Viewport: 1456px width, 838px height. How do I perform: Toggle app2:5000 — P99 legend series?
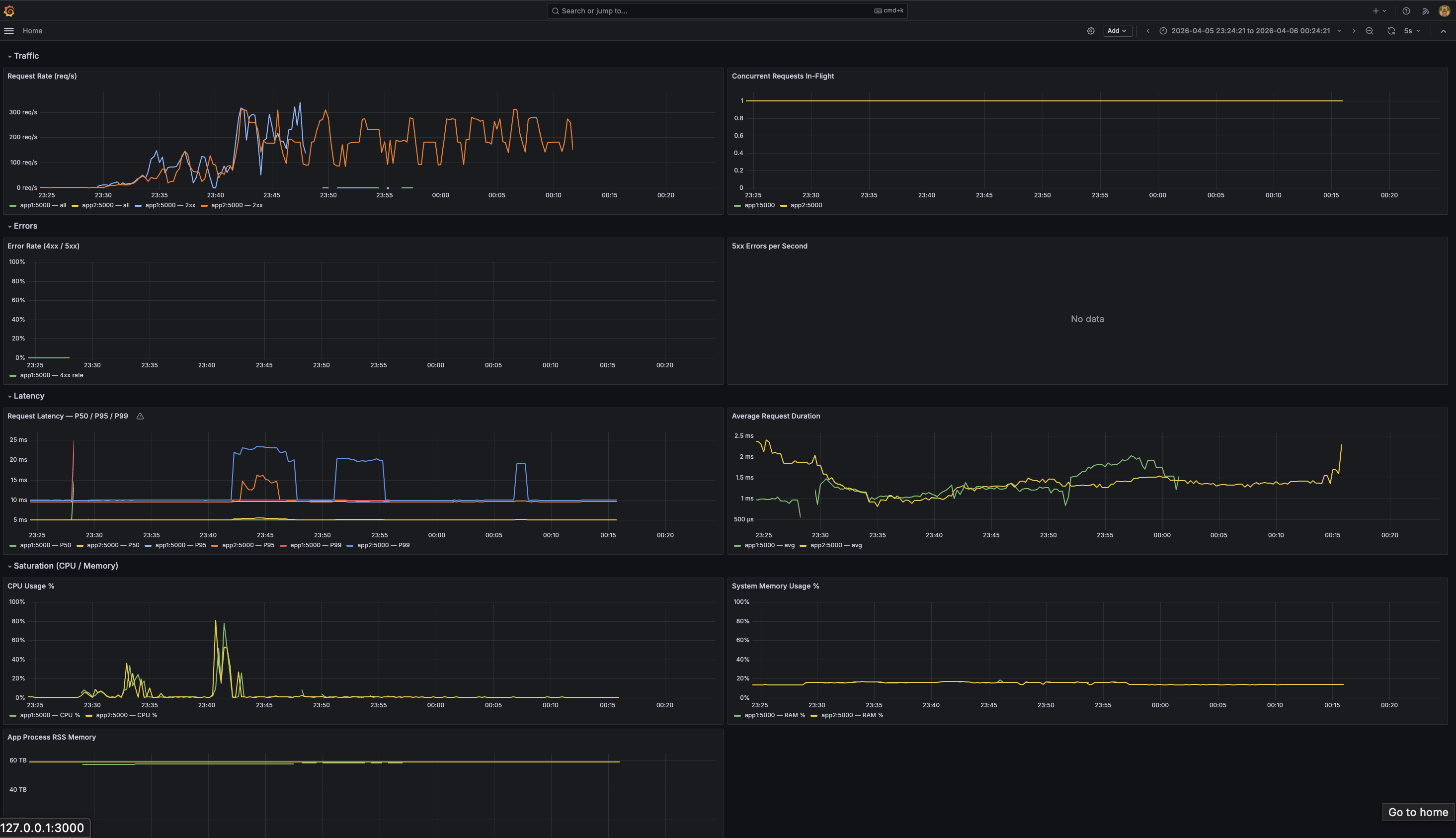coord(383,545)
